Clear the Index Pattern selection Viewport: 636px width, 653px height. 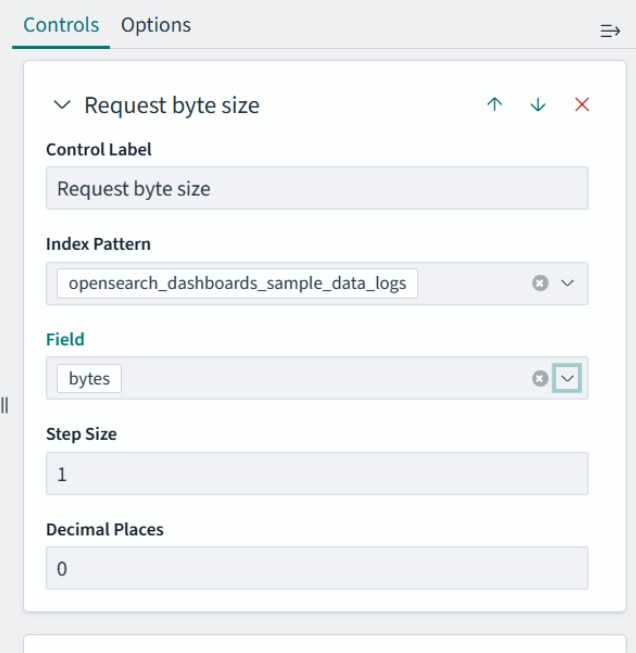540,283
